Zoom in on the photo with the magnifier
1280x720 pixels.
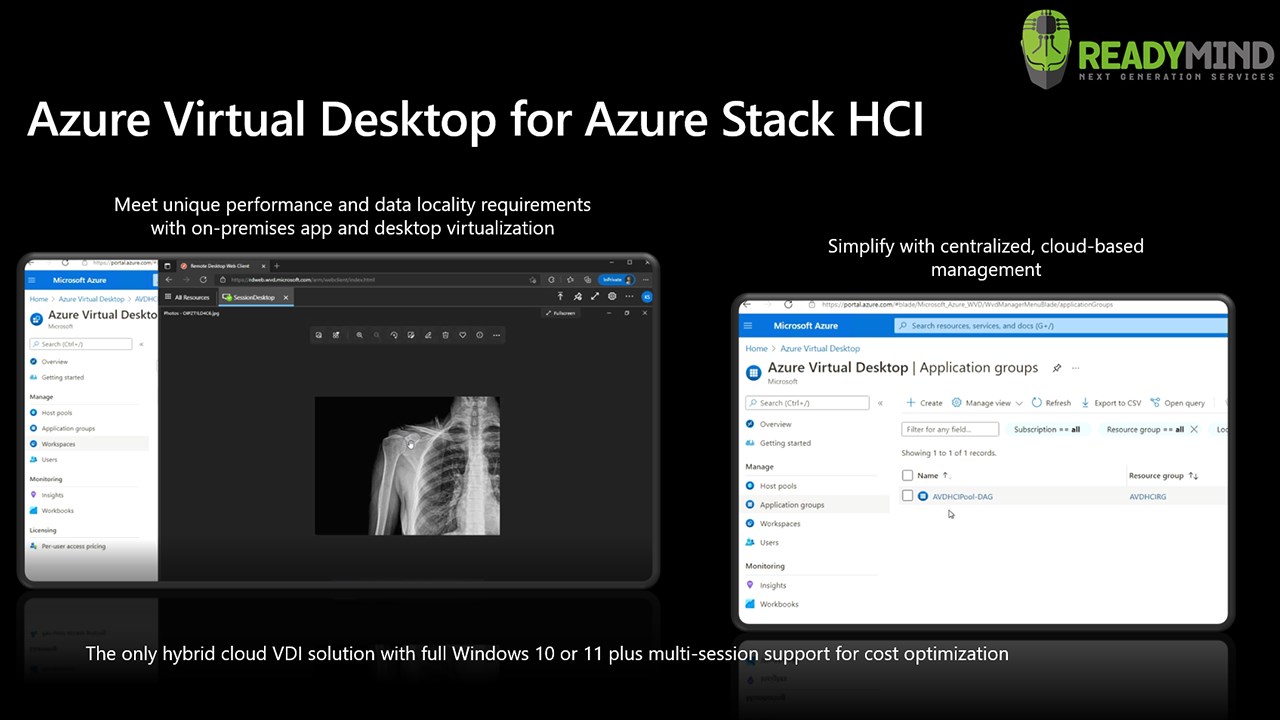(x=360, y=335)
